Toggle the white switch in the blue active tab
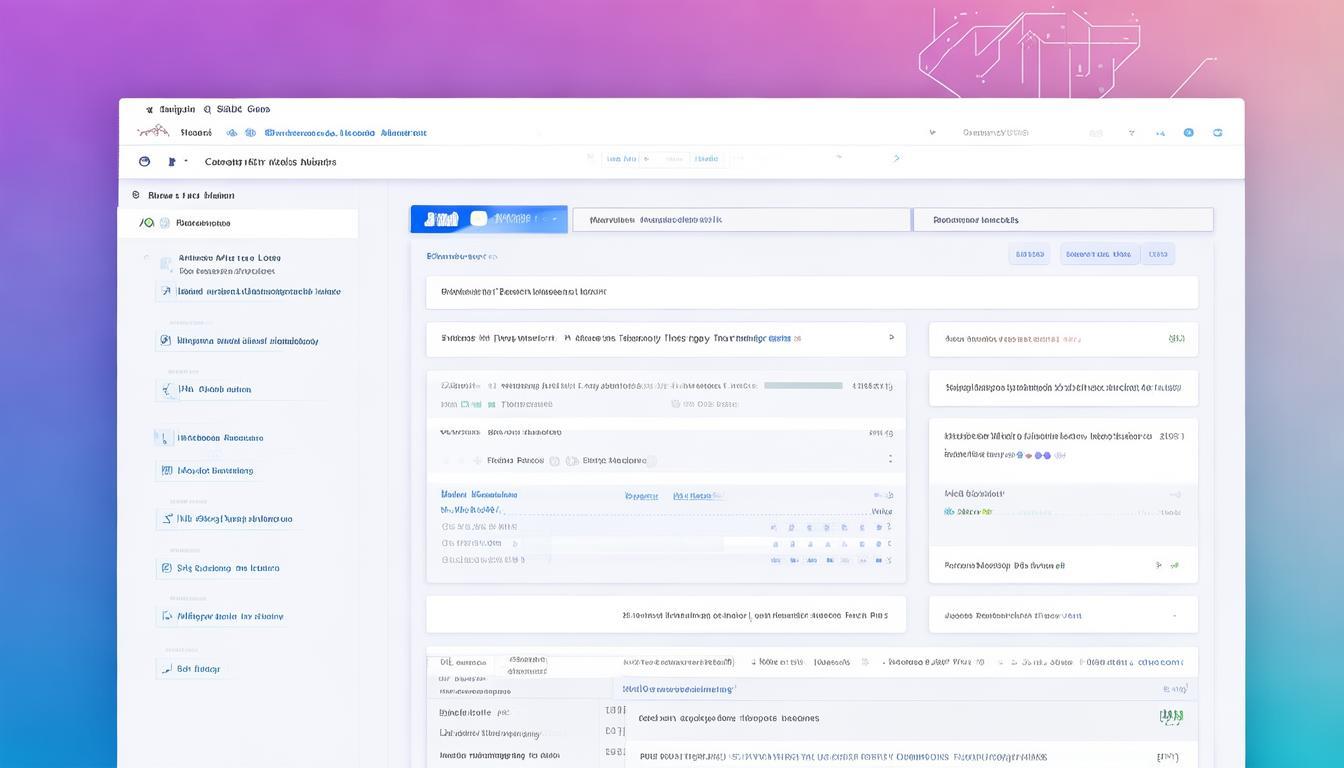Viewport: 1344px width, 768px height. [478, 219]
